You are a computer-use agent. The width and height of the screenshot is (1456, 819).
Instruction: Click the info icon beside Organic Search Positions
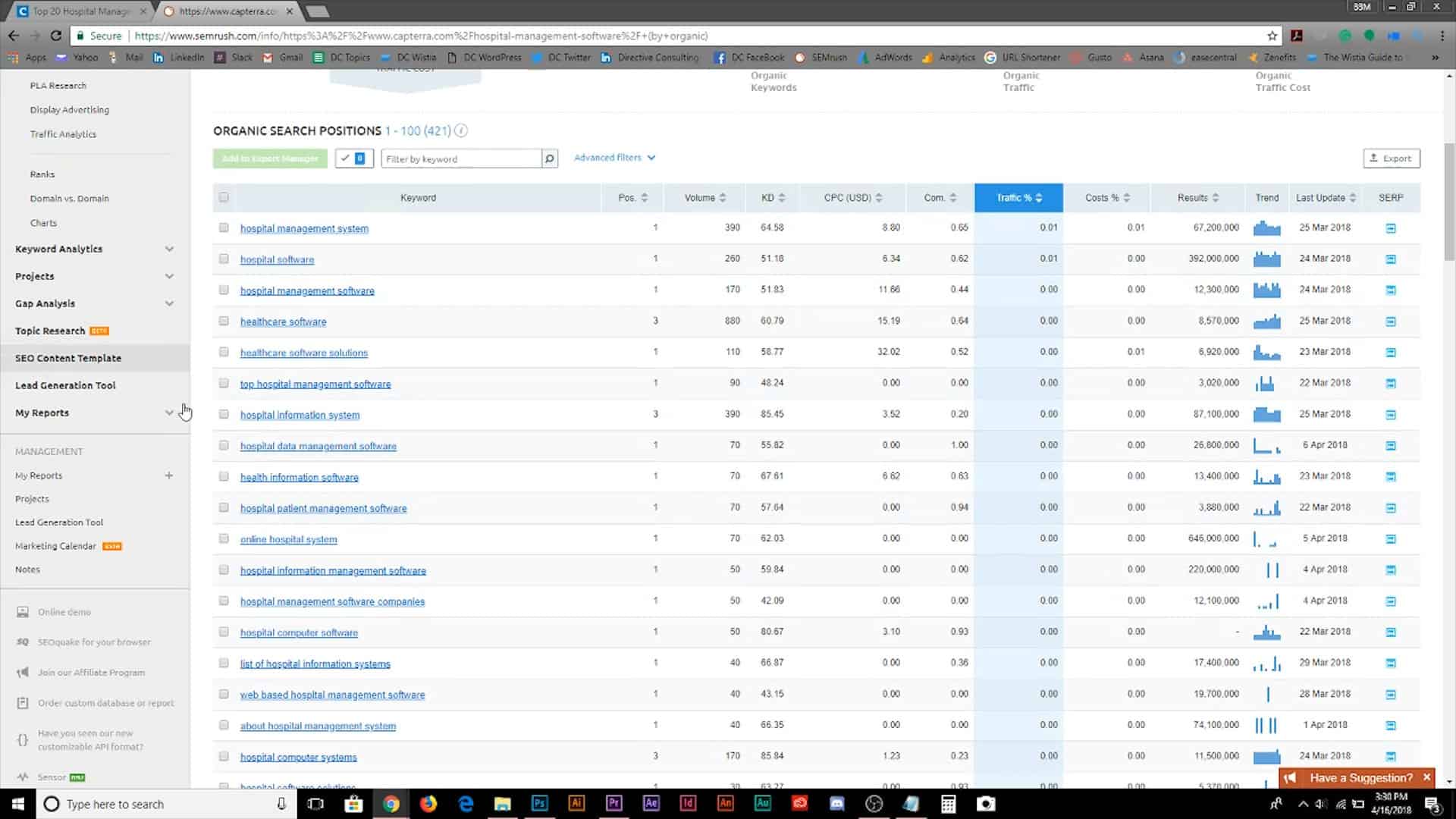click(461, 131)
